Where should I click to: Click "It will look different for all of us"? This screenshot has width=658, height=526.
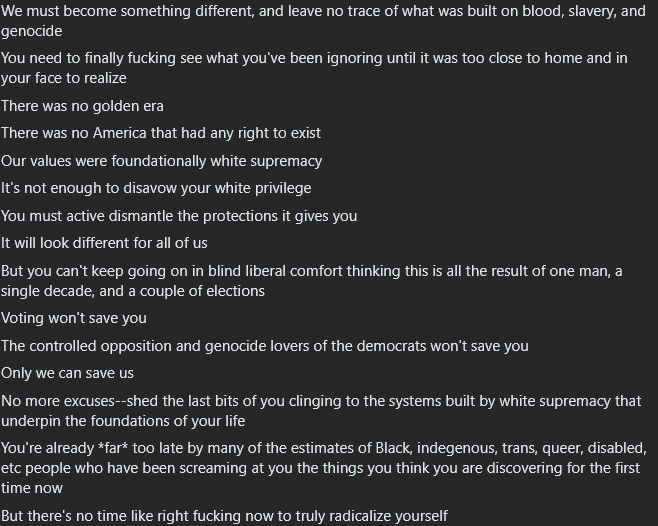119,243
